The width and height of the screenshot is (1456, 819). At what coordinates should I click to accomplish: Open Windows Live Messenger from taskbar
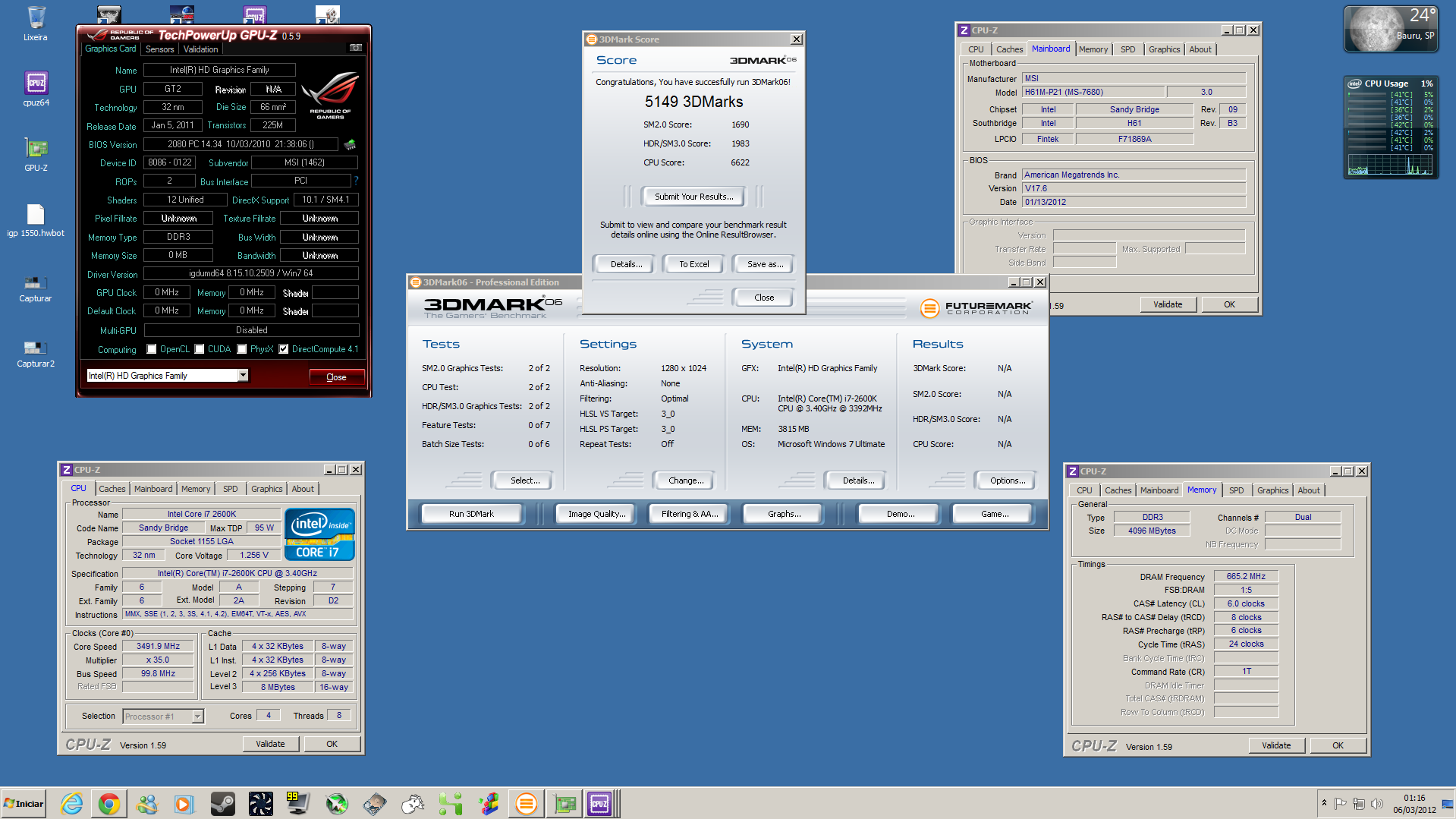(146, 804)
